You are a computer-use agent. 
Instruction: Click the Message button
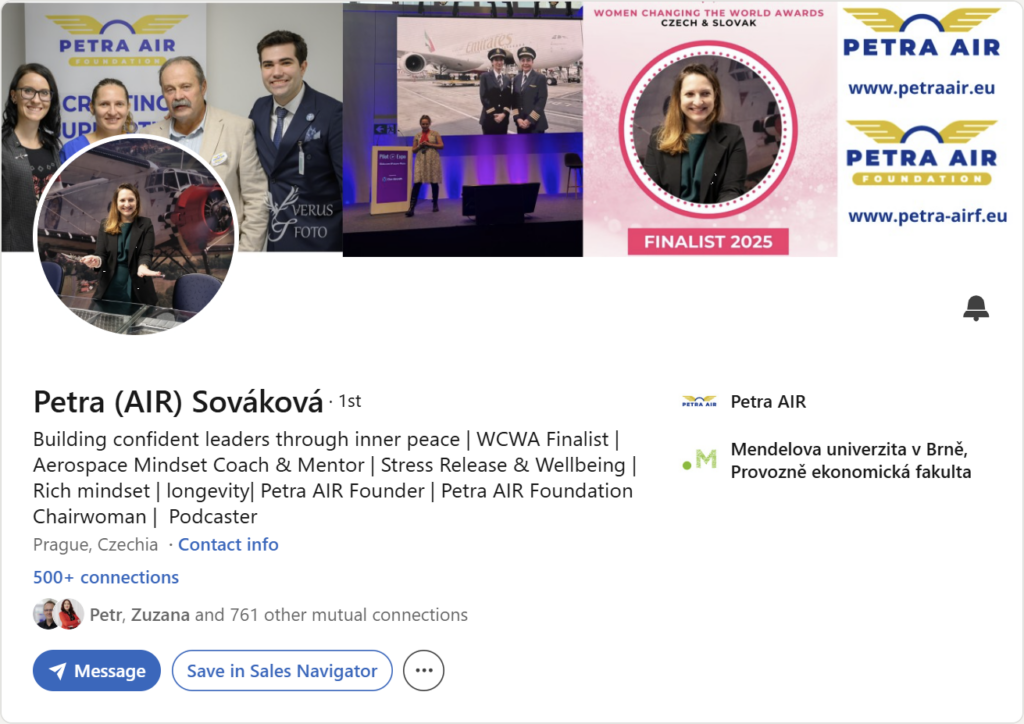(97, 670)
